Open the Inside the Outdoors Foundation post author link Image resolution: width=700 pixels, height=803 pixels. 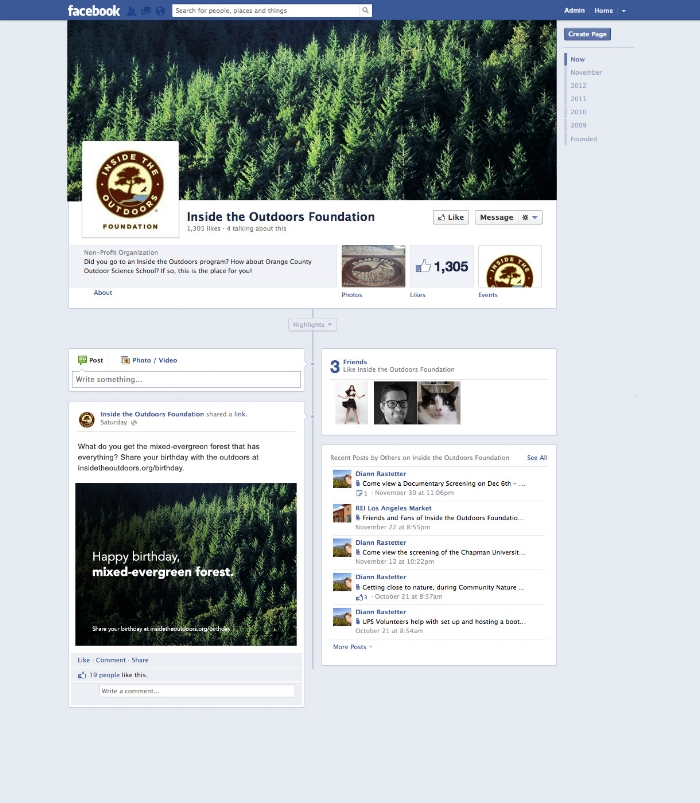tap(152, 414)
